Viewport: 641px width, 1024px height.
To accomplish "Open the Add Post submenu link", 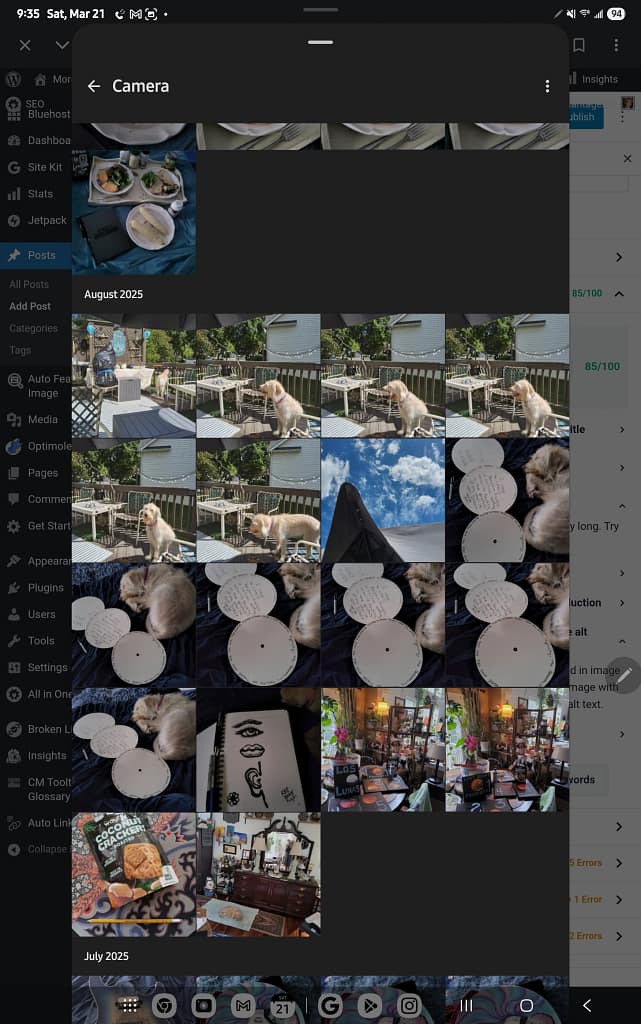I will (x=30, y=306).
